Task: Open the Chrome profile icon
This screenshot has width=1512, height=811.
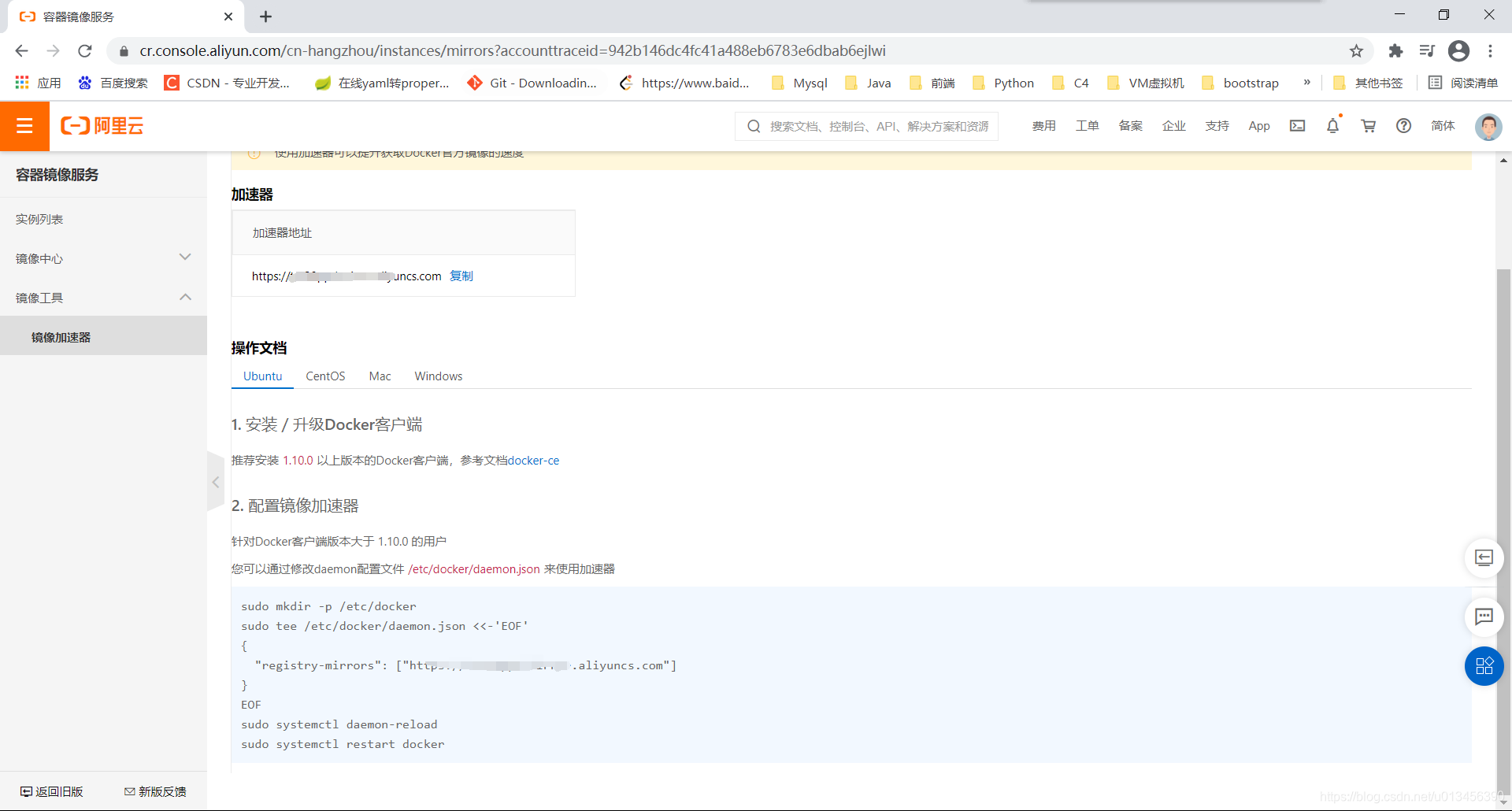Action: 1458,51
